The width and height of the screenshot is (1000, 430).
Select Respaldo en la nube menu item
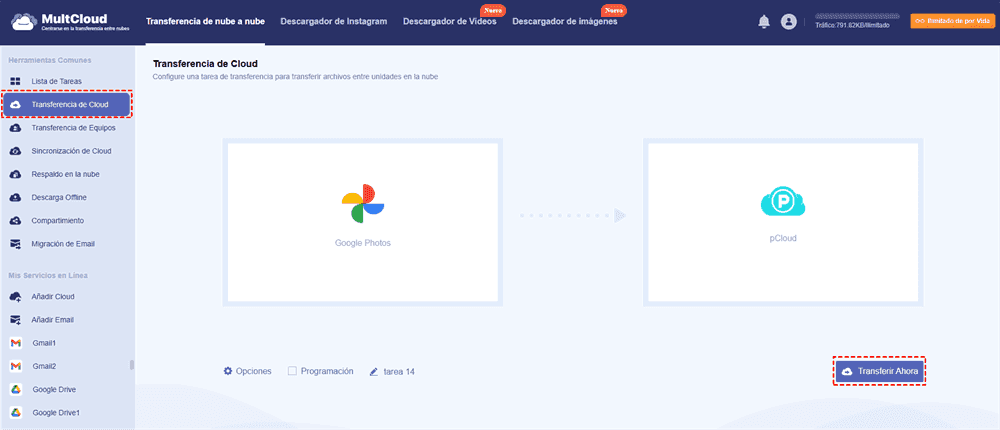pyautogui.click(x=67, y=174)
